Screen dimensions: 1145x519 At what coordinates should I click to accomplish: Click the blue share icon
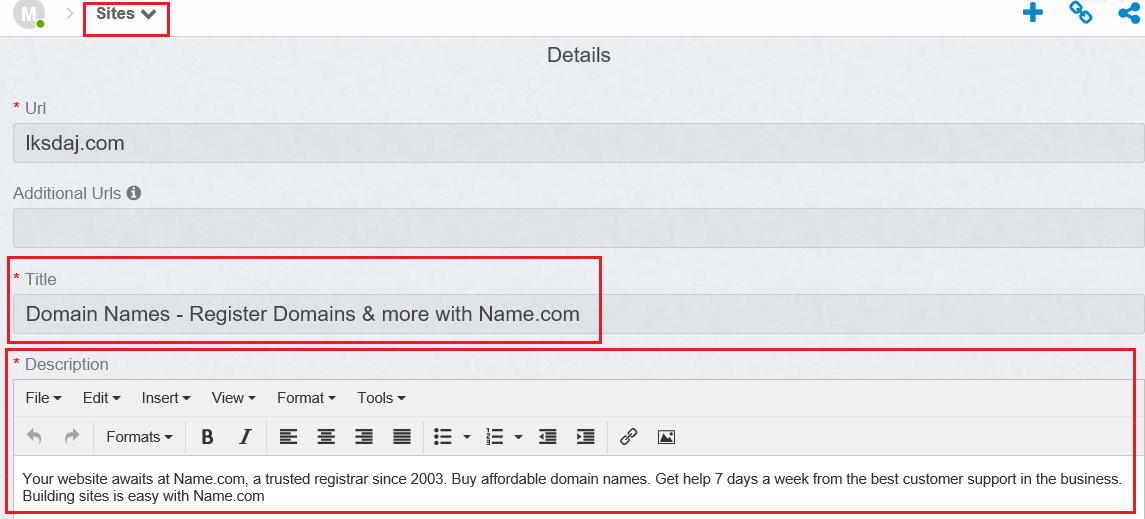coord(1129,13)
